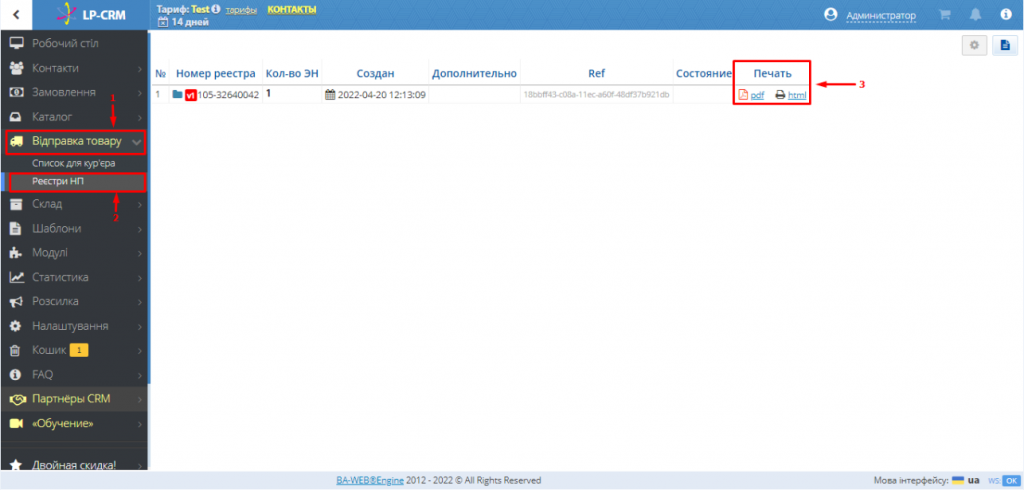Viewport: 1024px width, 490px height.
Task: Open Двойная скидка! menu item
Action: click(74, 465)
